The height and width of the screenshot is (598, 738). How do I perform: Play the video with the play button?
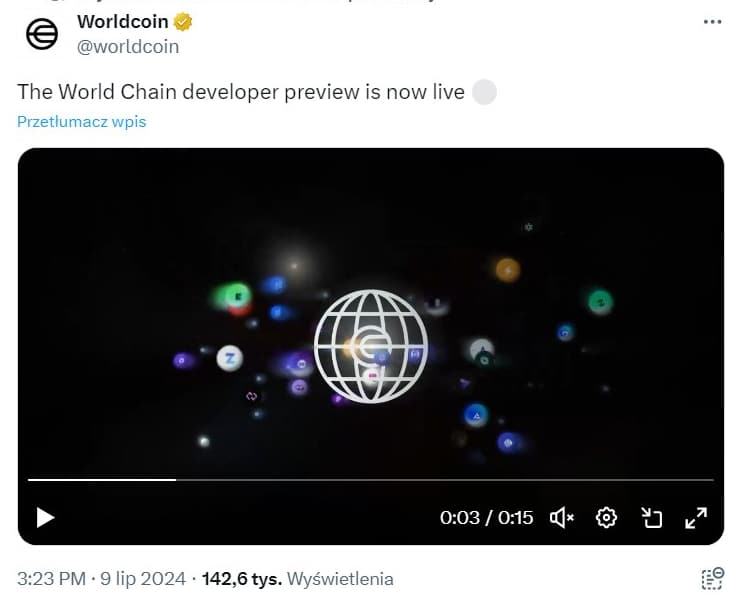[x=45, y=518]
